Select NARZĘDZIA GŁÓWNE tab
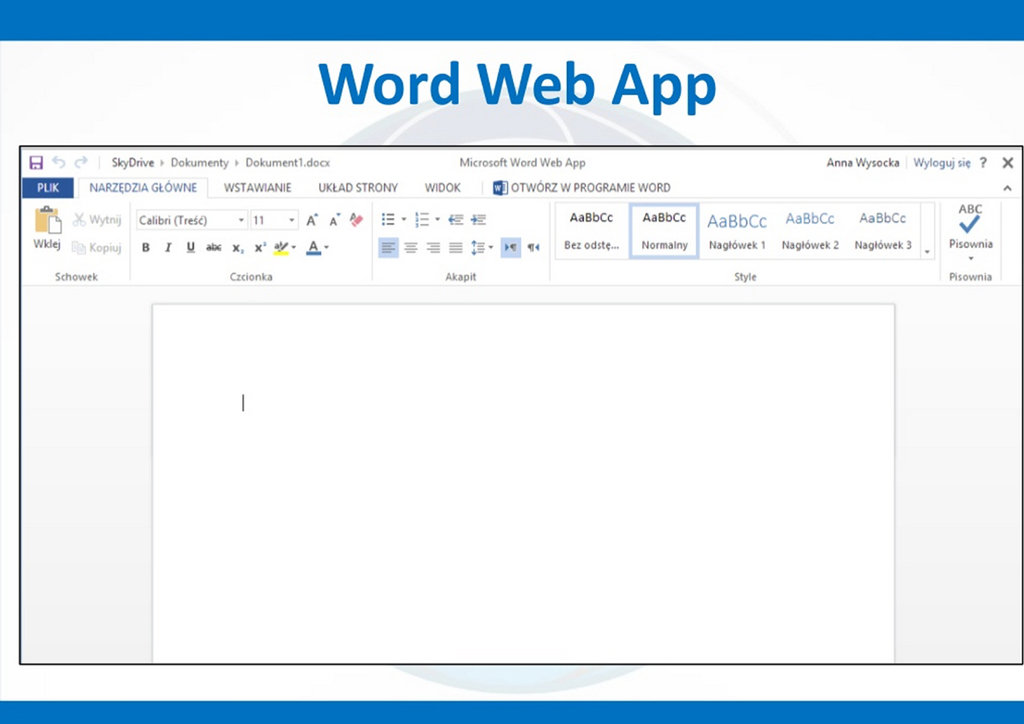The width and height of the screenshot is (1024, 724). click(x=143, y=188)
